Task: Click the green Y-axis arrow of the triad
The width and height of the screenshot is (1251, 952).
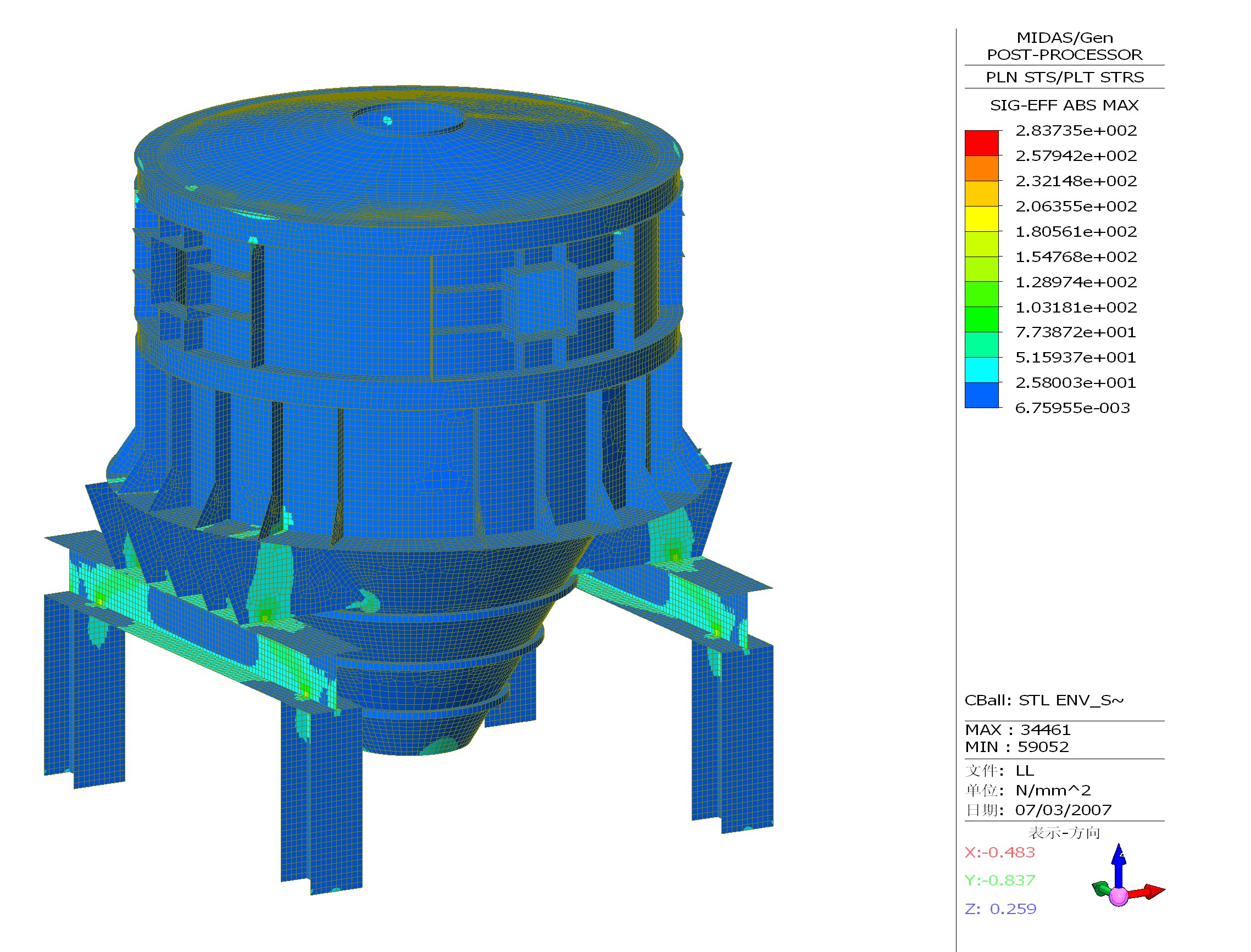Action: 1102,889
